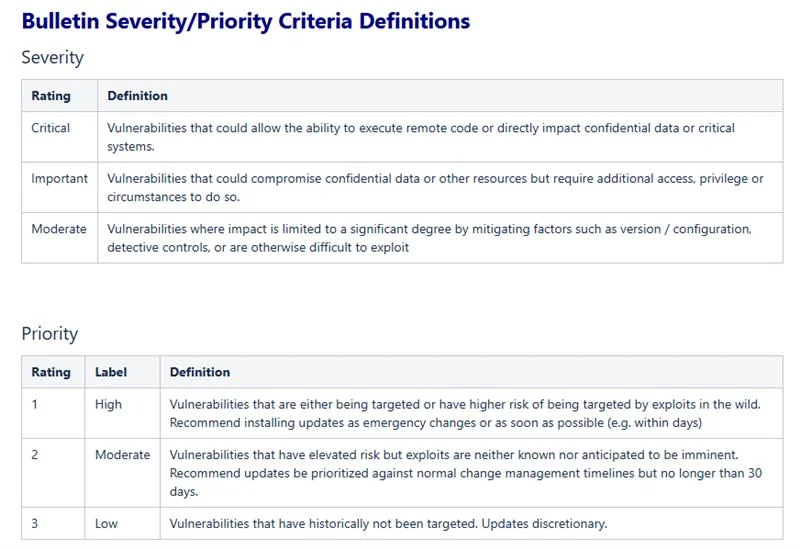This screenshot has height=549, width=800.
Task: Click the definition mentioning 30 days timeline
Action: [x=465, y=472]
